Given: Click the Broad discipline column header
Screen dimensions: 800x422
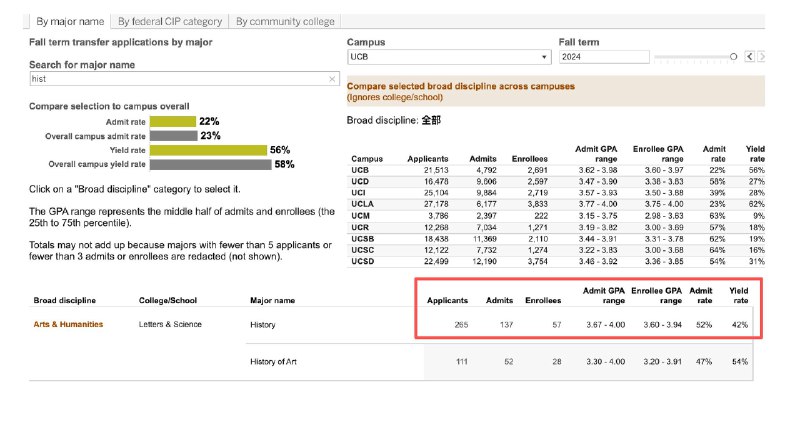Looking at the screenshot, I should tap(65, 301).
